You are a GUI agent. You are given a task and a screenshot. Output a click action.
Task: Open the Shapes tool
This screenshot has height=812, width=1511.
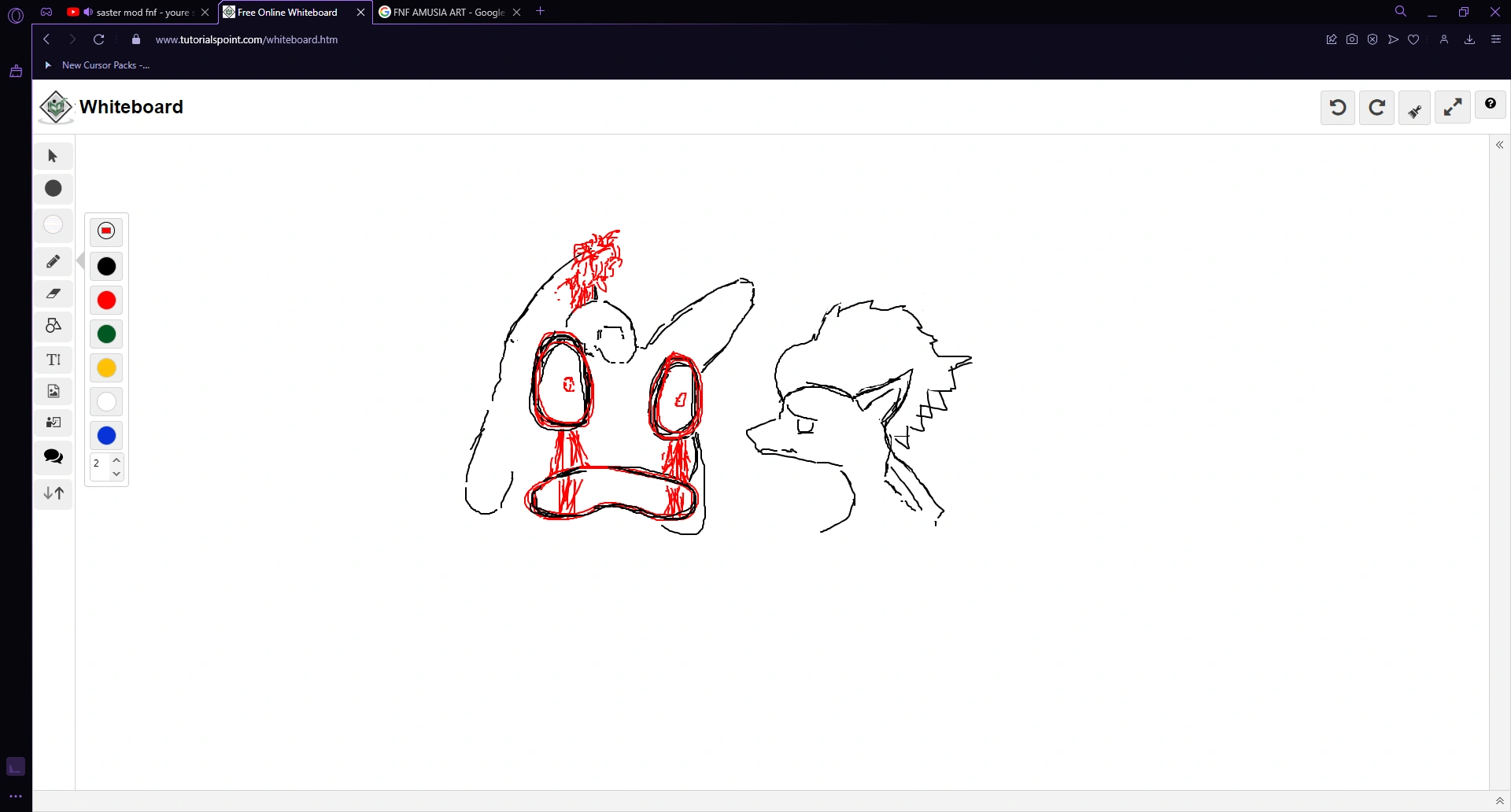(53, 326)
